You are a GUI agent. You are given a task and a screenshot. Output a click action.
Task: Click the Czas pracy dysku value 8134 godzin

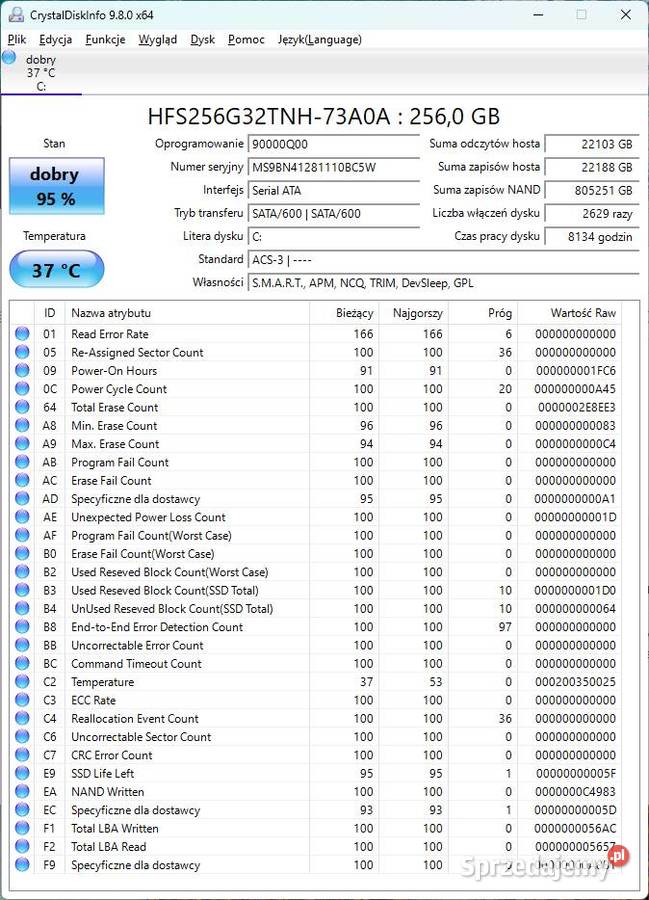pyautogui.click(x=591, y=236)
